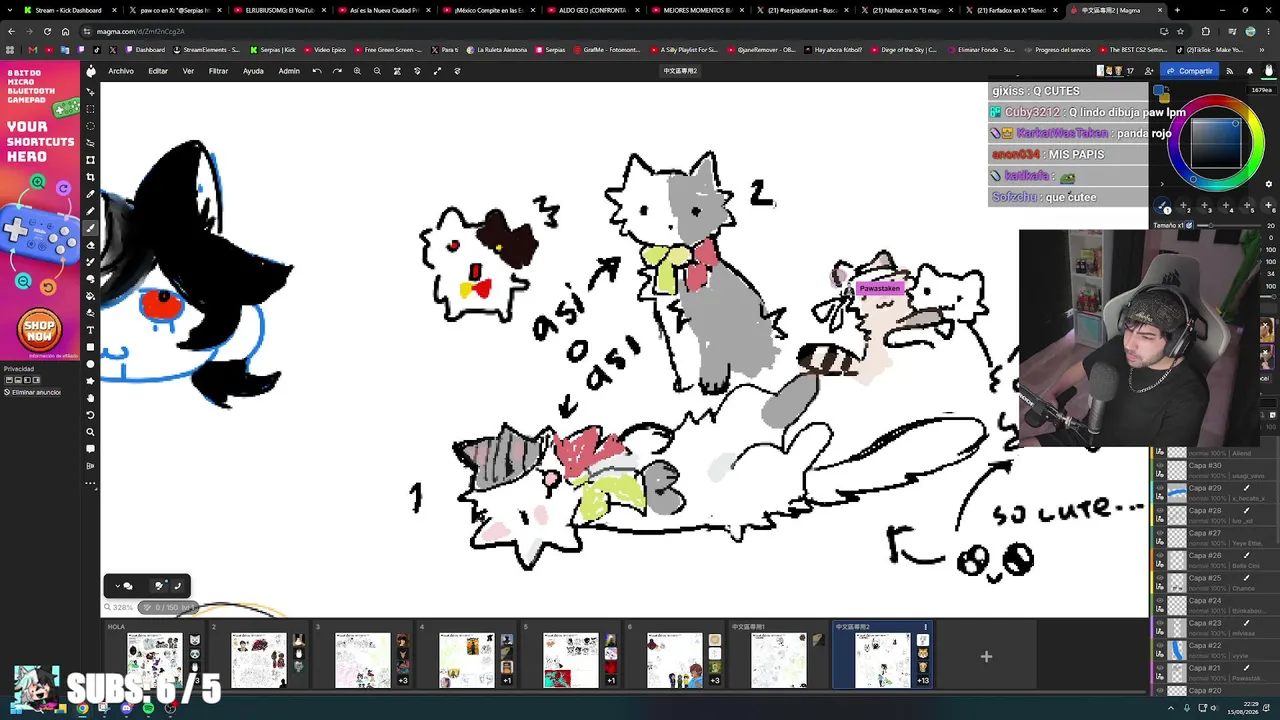
Task: Select the rectangular selection tool
Action: (90, 109)
